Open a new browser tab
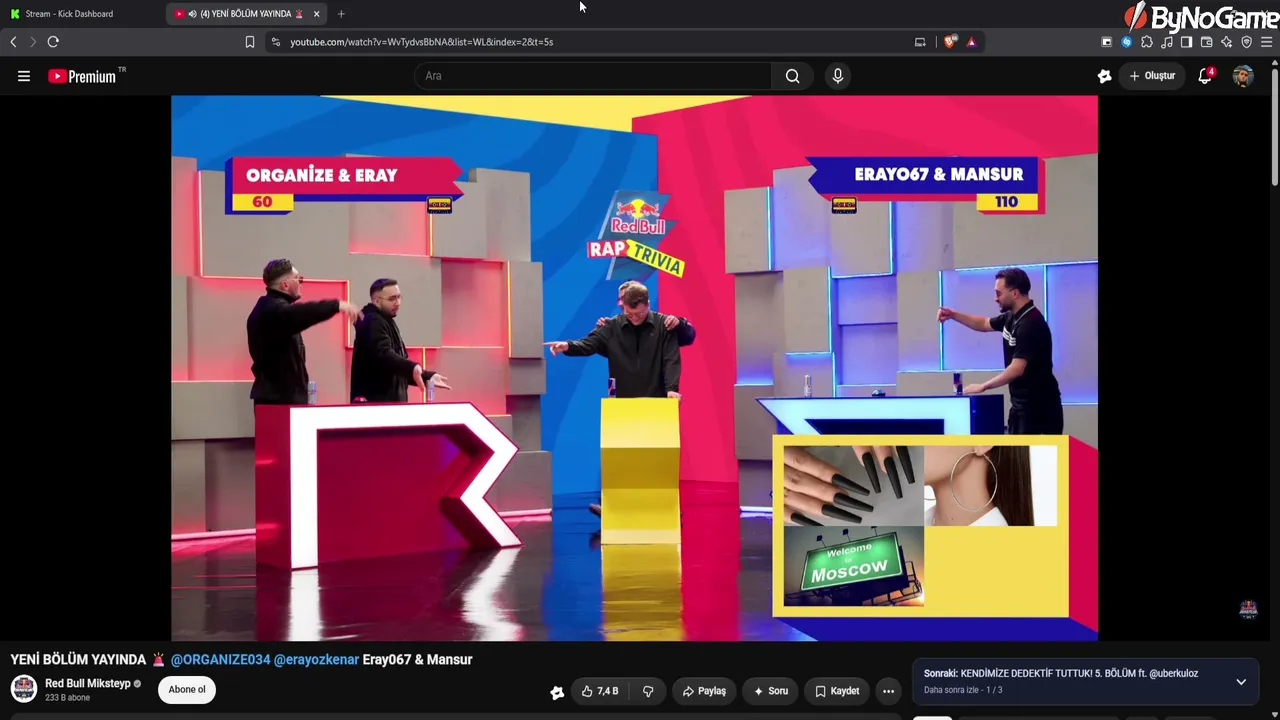1280x720 pixels. tap(341, 14)
